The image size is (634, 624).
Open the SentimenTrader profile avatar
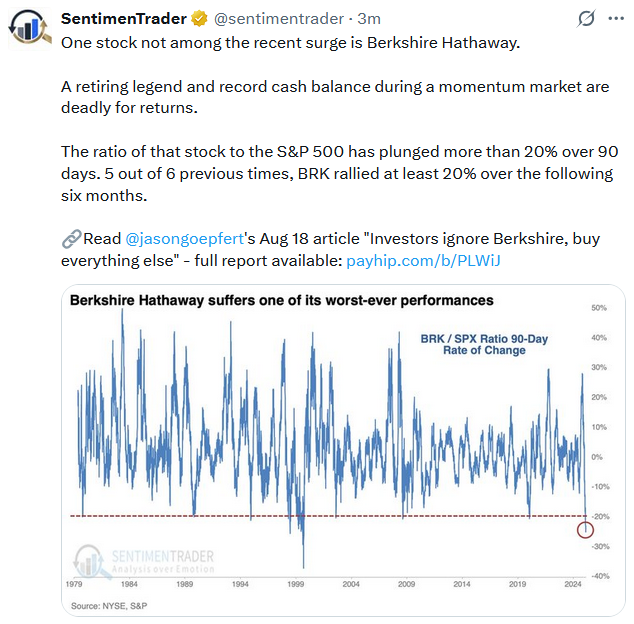click(x=28, y=27)
